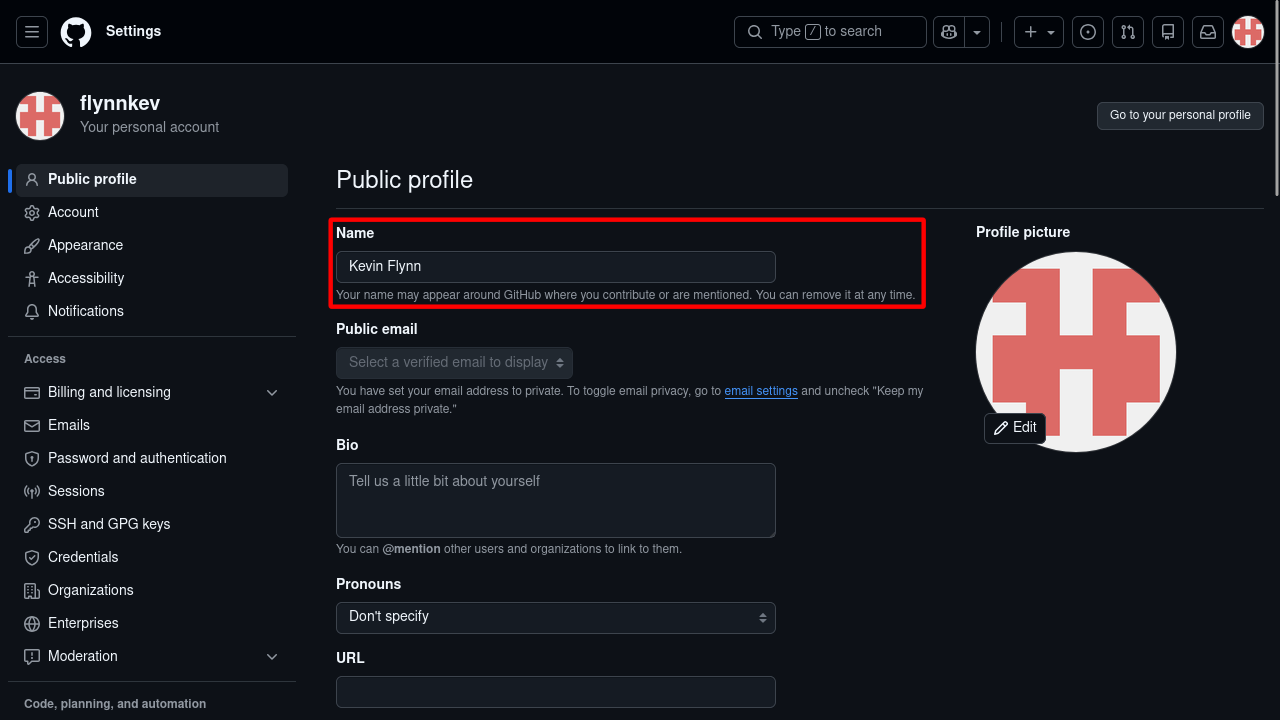Open SSH and GPG keys page
The width and height of the screenshot is (1280, 720).
152,525
